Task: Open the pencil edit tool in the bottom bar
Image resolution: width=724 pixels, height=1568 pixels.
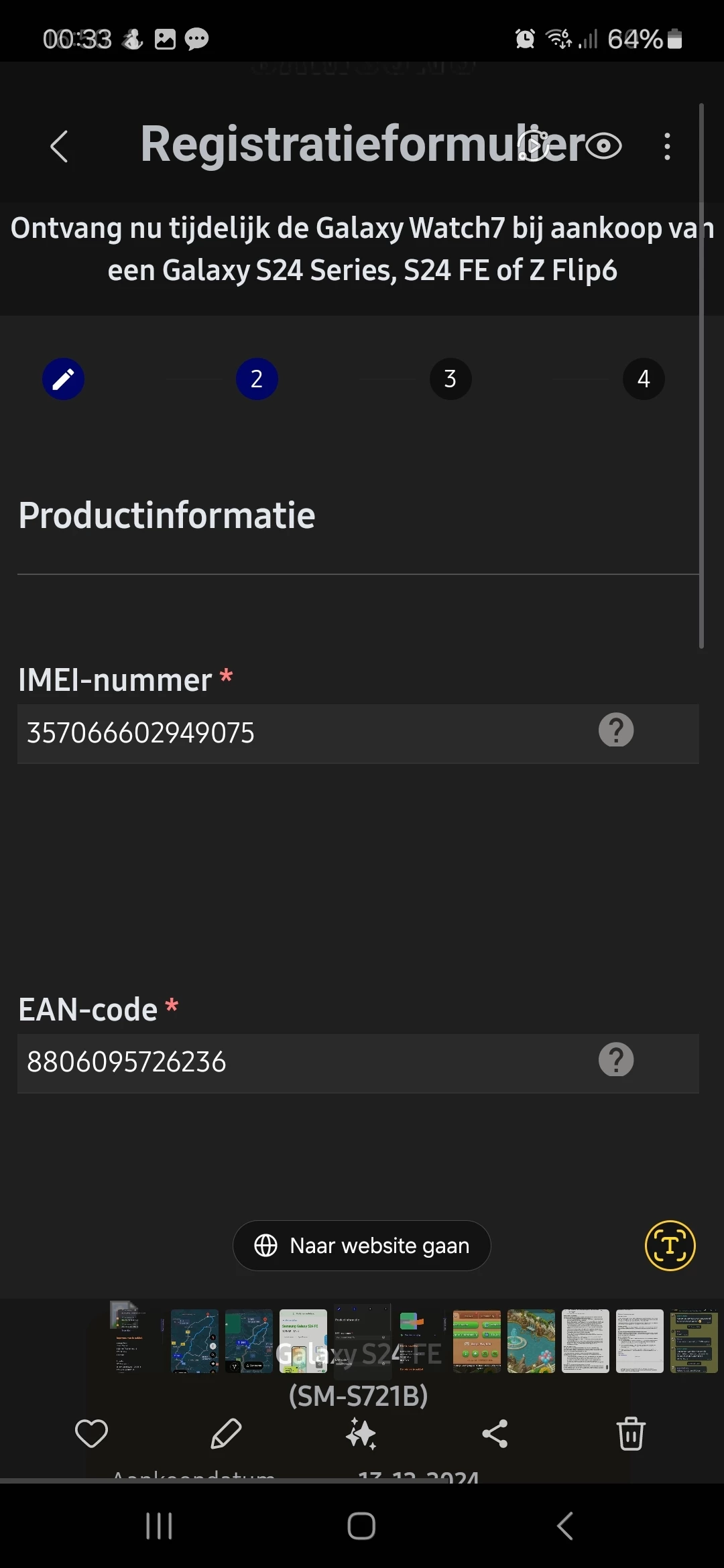Action: click(x=226, y=1434)
